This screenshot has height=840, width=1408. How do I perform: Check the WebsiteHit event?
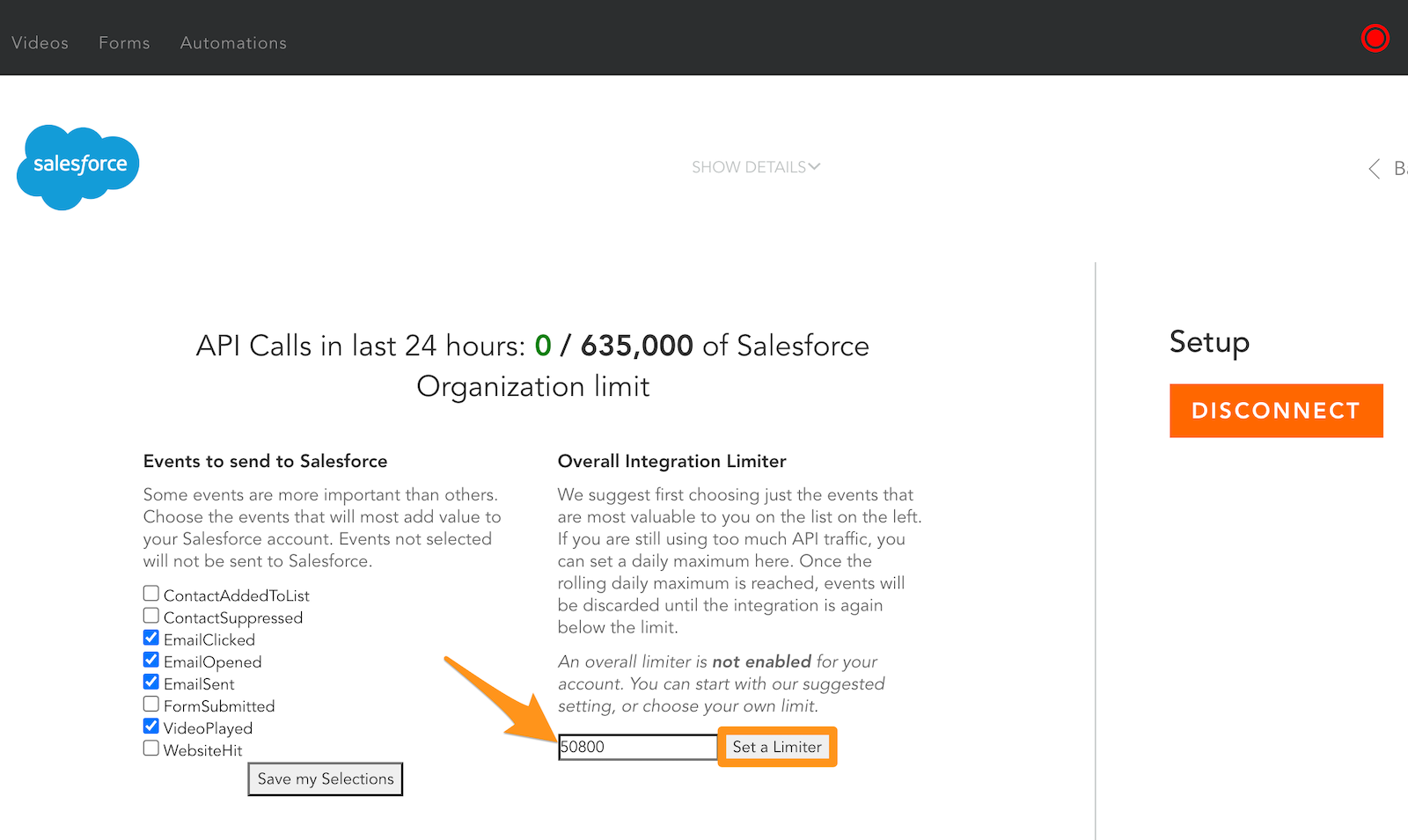click(x=151, y=749)
